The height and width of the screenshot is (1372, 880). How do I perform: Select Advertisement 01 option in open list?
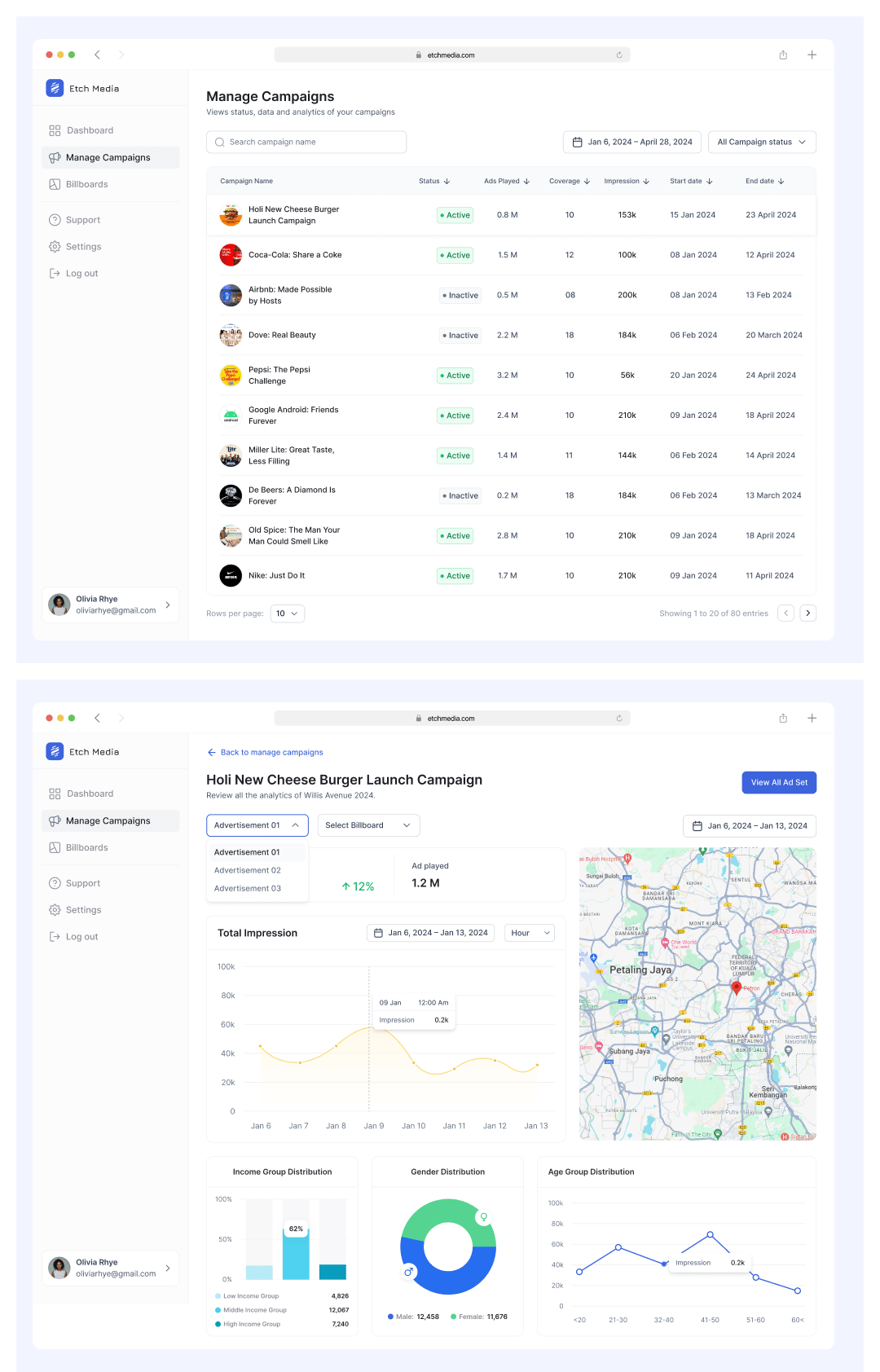tap(257, 852)
